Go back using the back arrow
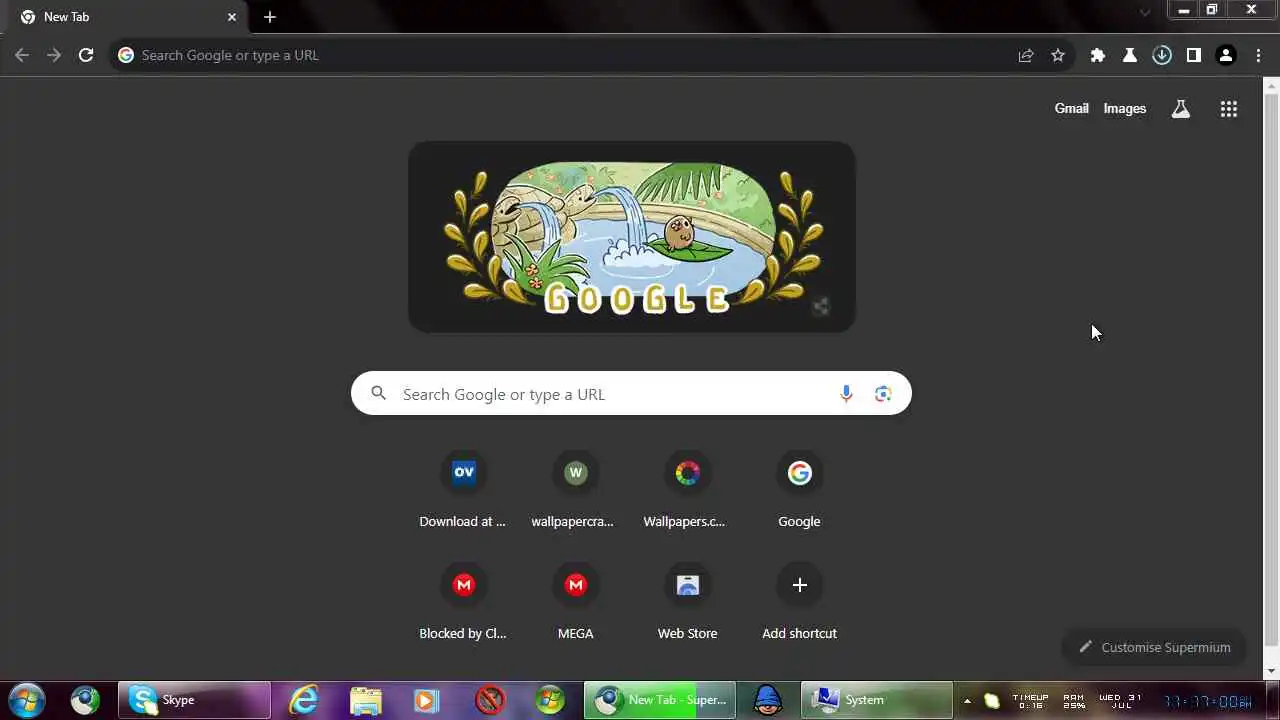The width and height of the screenshot is (1280, 720). tap(22, 55)
